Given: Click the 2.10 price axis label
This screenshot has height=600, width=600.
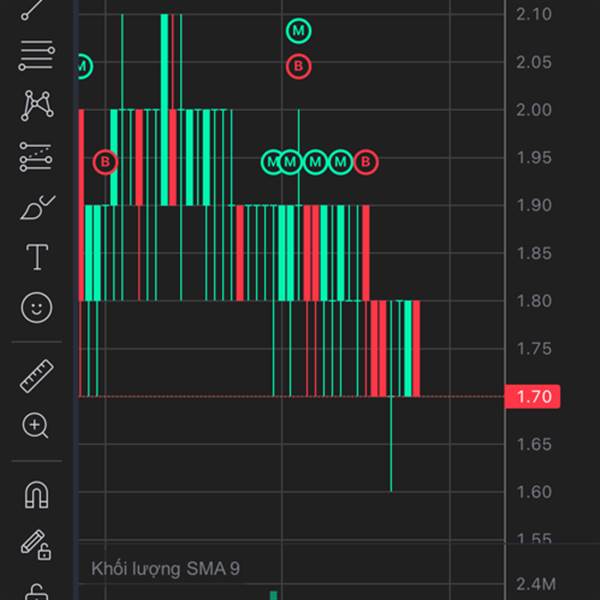Looking at the screenshot, I should pos(534,15).
